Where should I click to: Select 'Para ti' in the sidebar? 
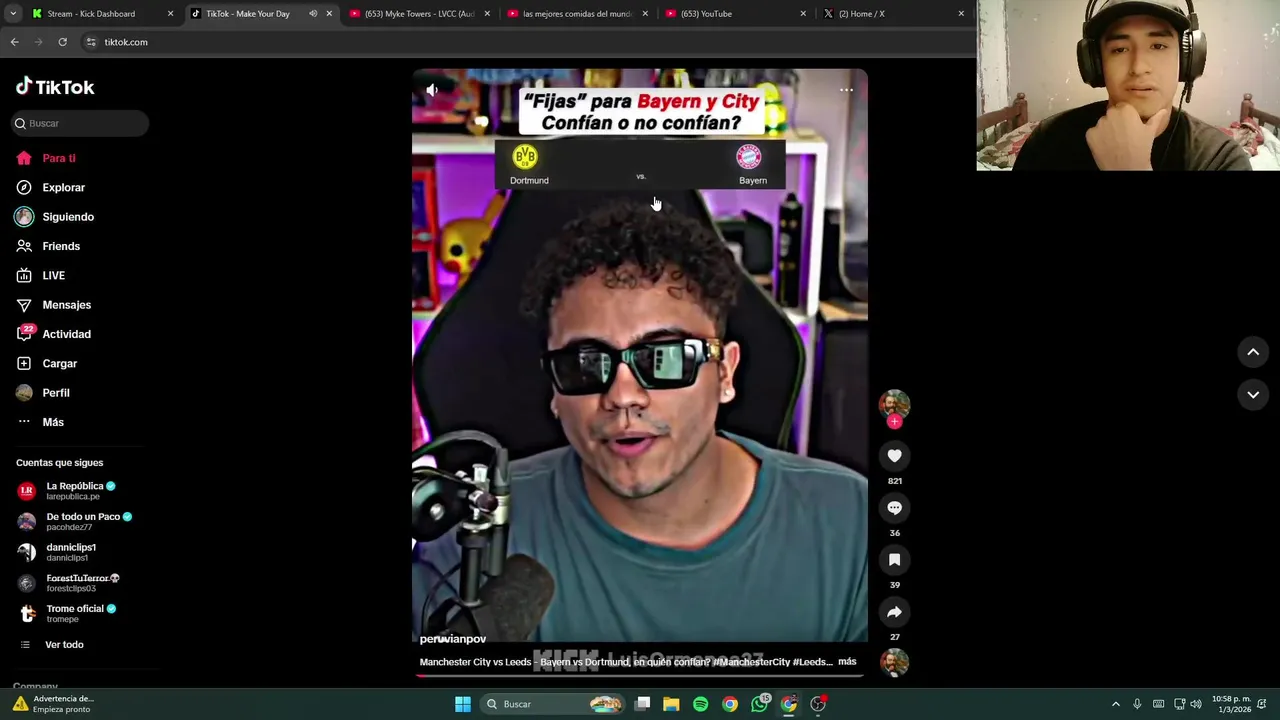pyautogui.click(x=46, y=158)
